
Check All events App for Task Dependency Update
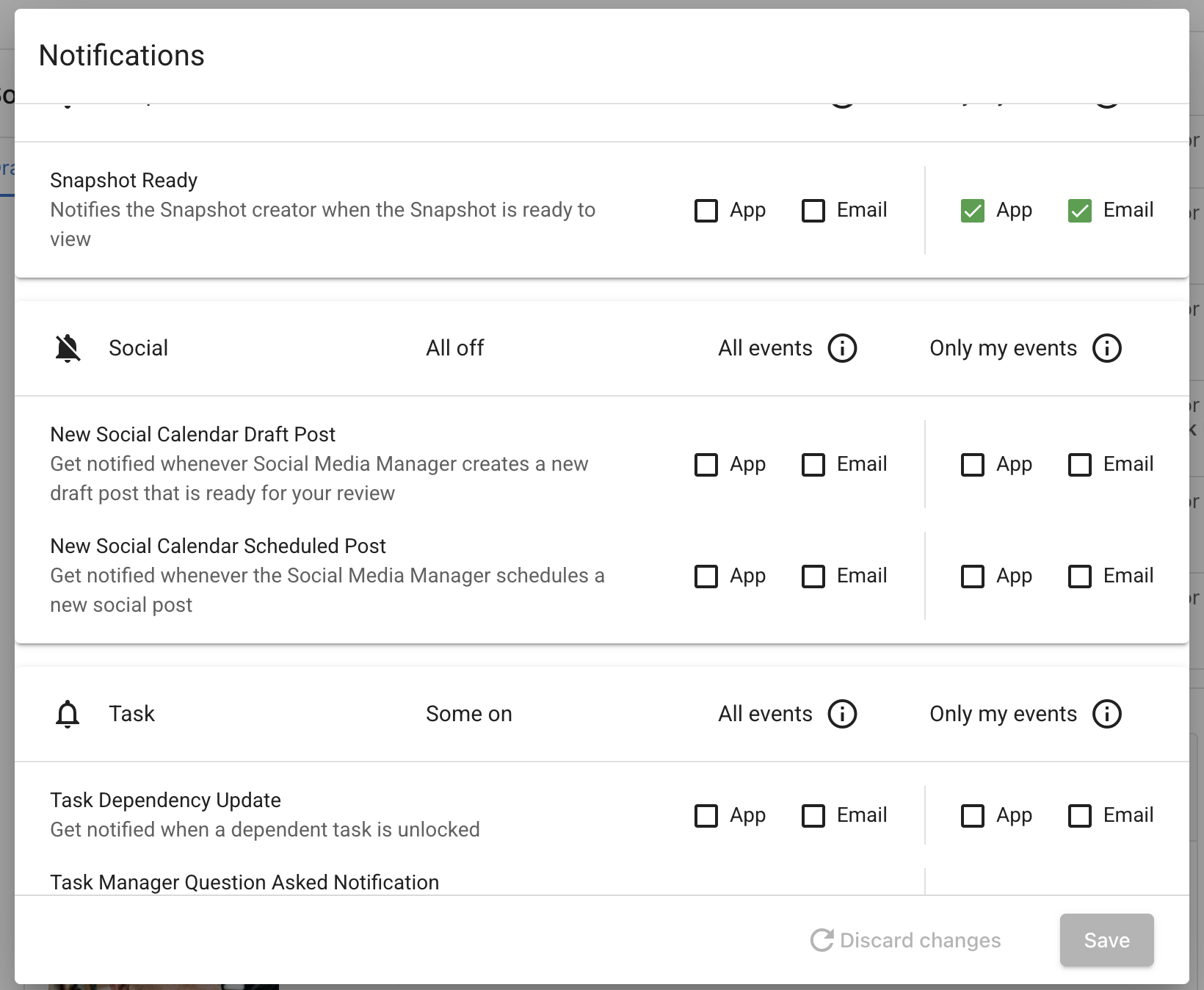click(x=706, y=816)
